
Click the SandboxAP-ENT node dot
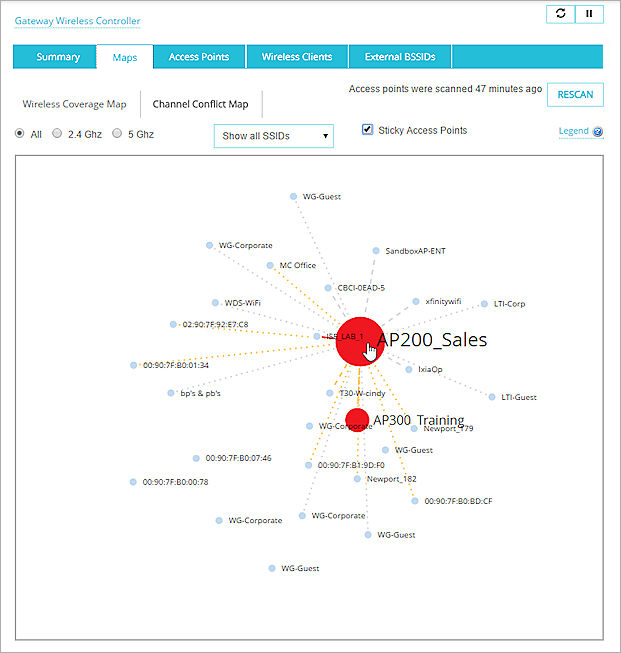pyautogui.click(x=376, y=251)
